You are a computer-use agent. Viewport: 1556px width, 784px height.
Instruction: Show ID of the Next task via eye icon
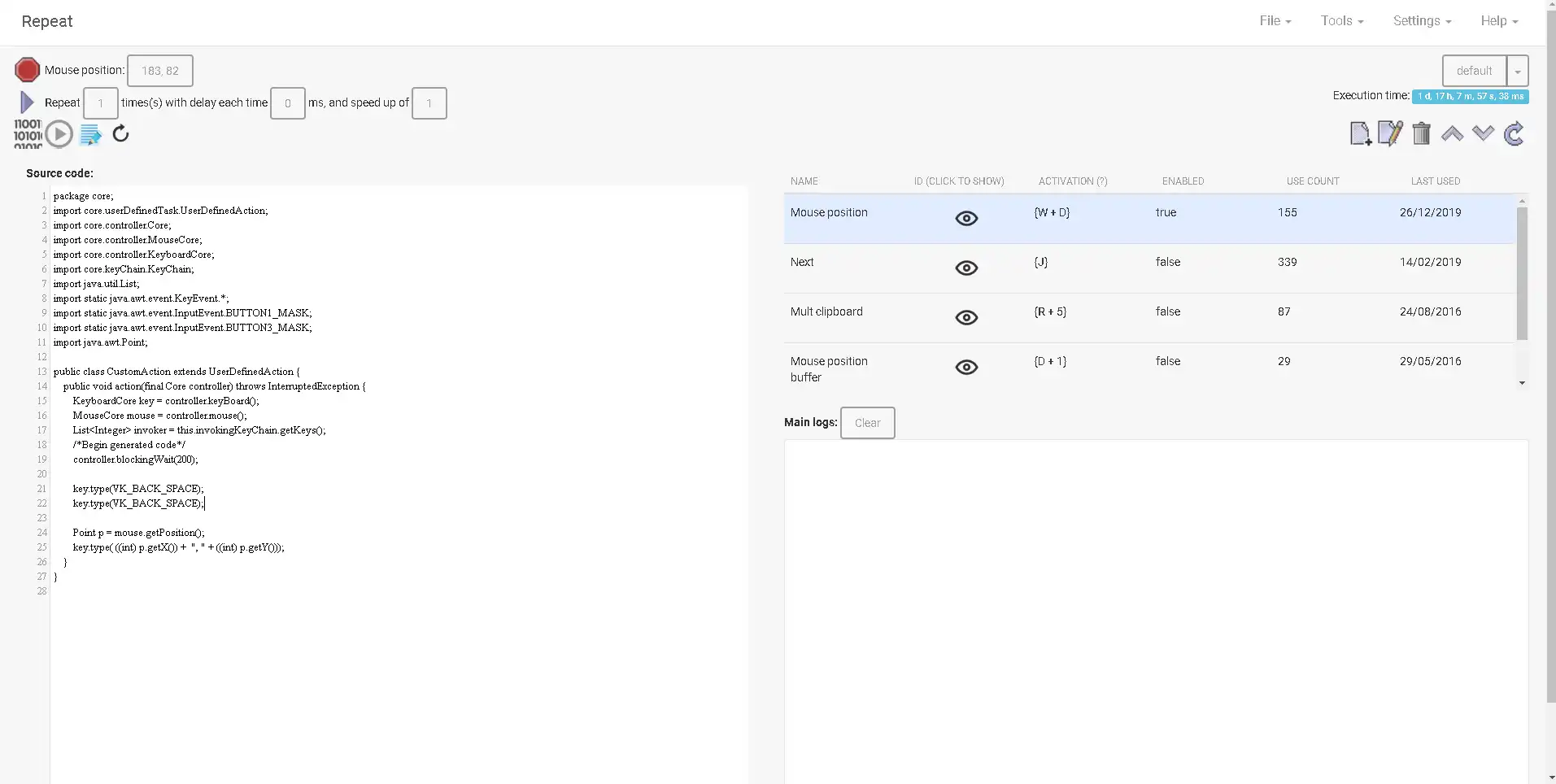(966, 268)
